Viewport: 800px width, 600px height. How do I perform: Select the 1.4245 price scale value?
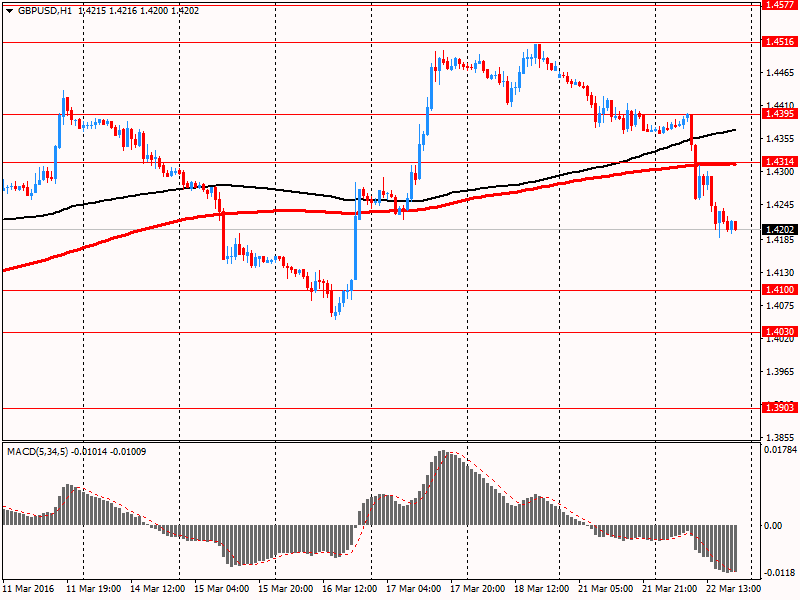pos(780,205)
